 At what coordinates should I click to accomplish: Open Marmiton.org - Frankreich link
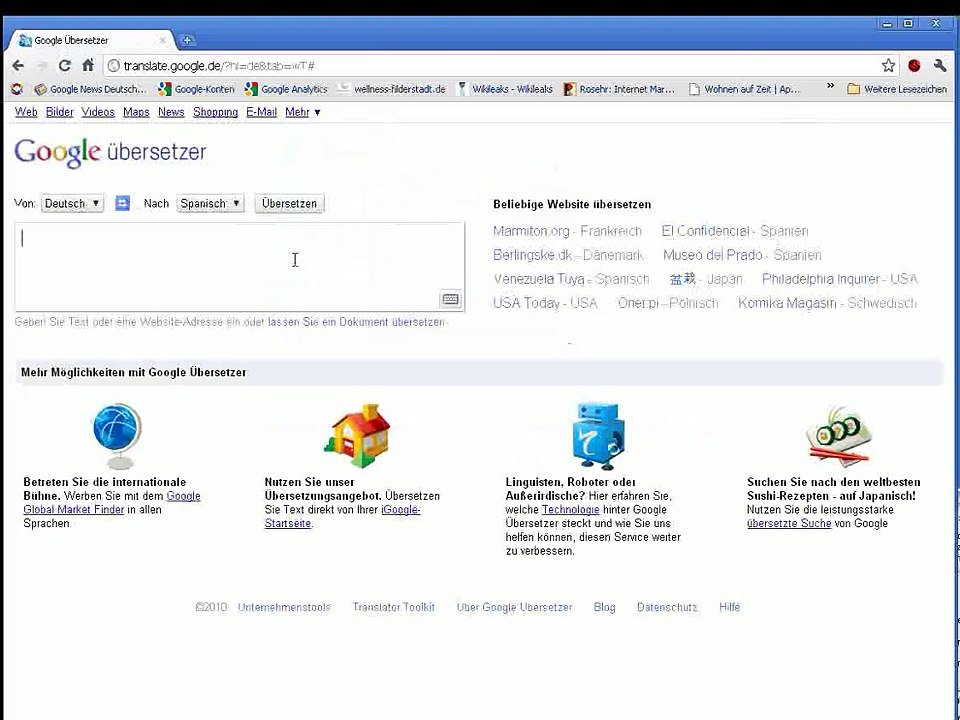click(567, 231)
